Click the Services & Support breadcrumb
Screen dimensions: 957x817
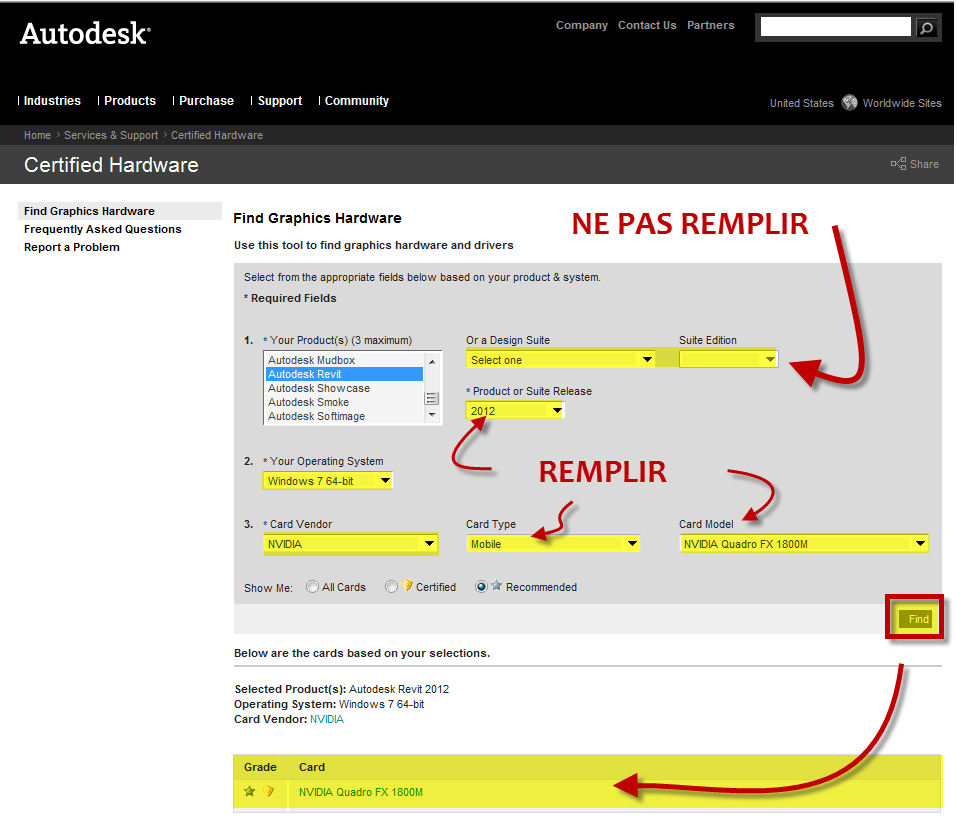pyautogui.click(x=111, y=135)
